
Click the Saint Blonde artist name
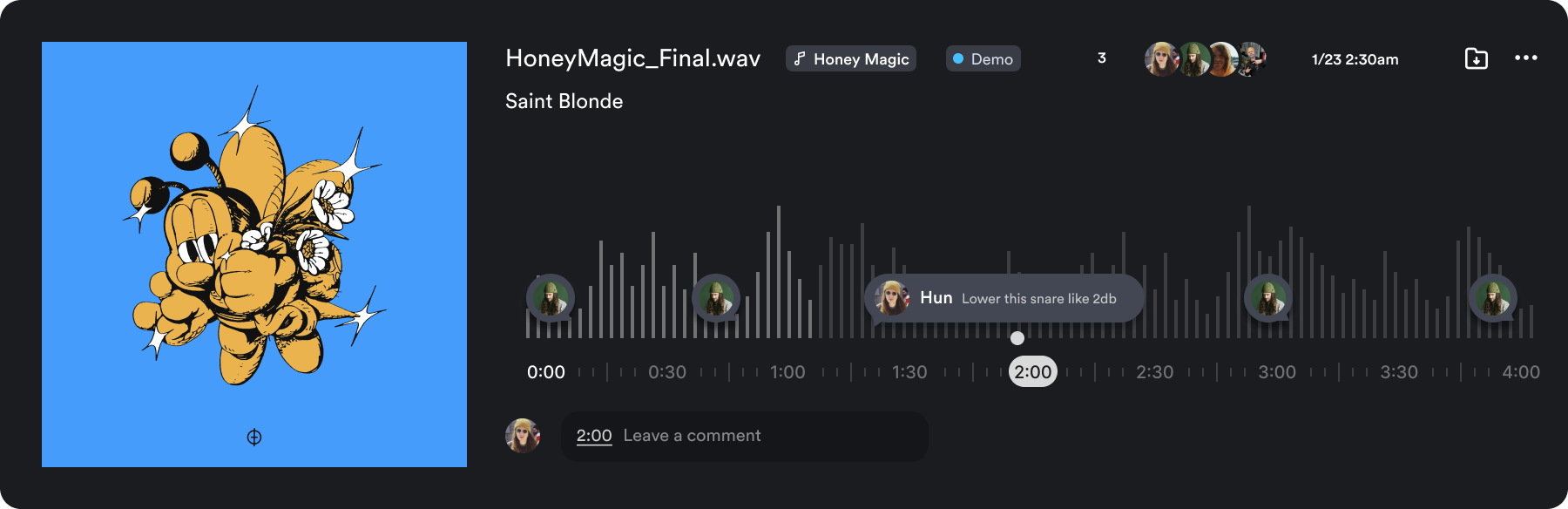564,101
